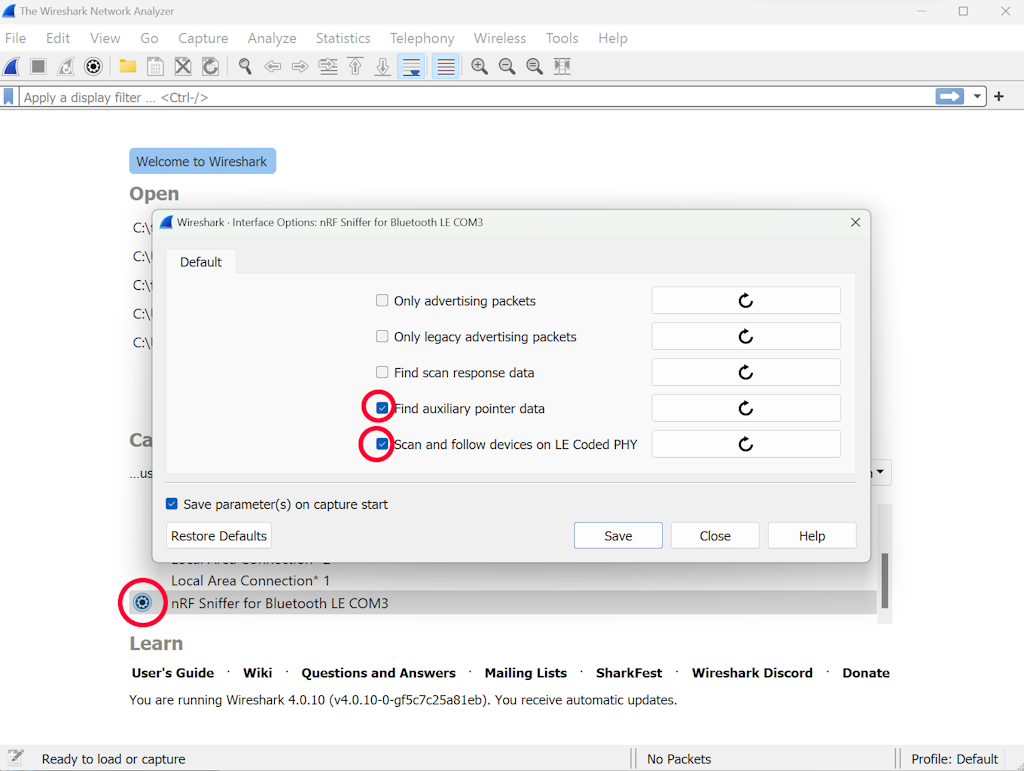Click the save capture file icon
Screen dimensions: 1024x771
(155, 66)
